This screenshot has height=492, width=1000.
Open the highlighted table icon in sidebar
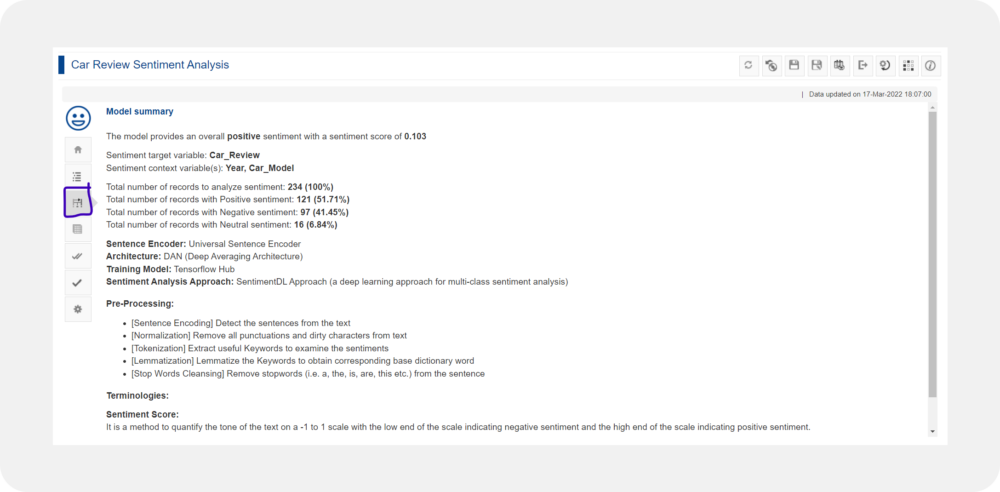tap(78, 203)
